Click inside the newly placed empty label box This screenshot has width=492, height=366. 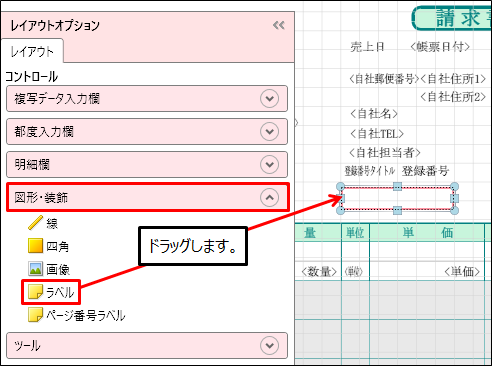(397, 199)
